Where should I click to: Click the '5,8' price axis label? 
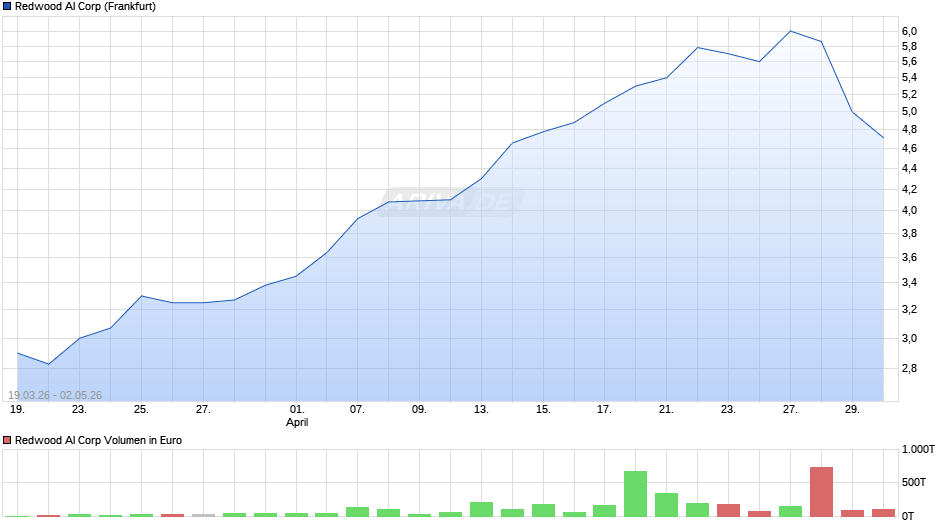tap(909, 47)
